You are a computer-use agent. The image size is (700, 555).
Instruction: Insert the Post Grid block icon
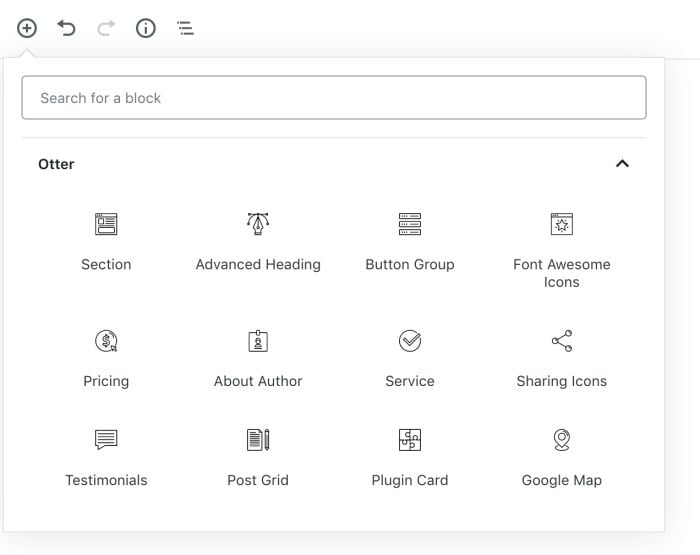(x=258, y=440)
